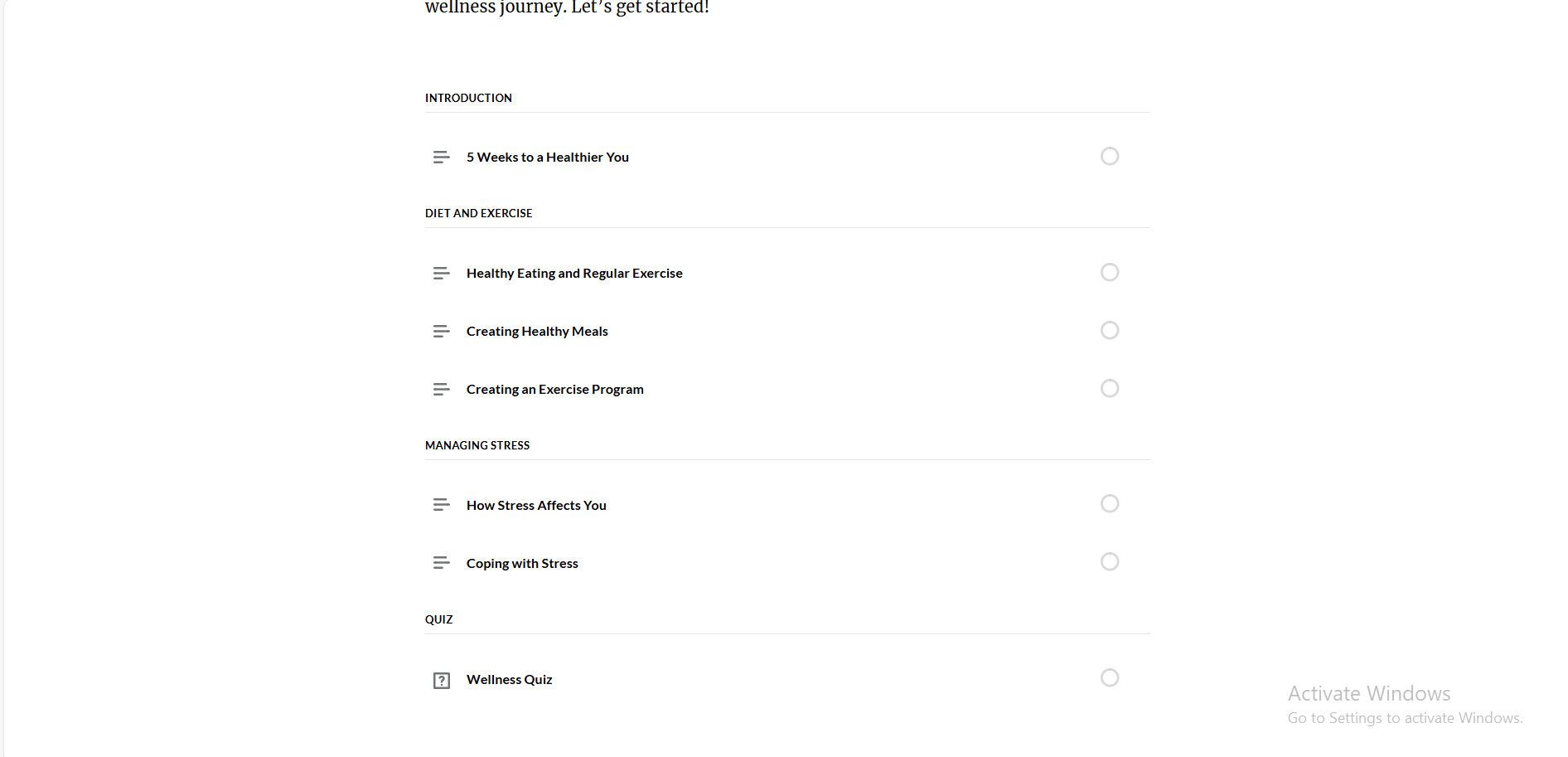Click the lesson icon beside Coping with Stress
1568x757 pixels.
tap(441, 563)
